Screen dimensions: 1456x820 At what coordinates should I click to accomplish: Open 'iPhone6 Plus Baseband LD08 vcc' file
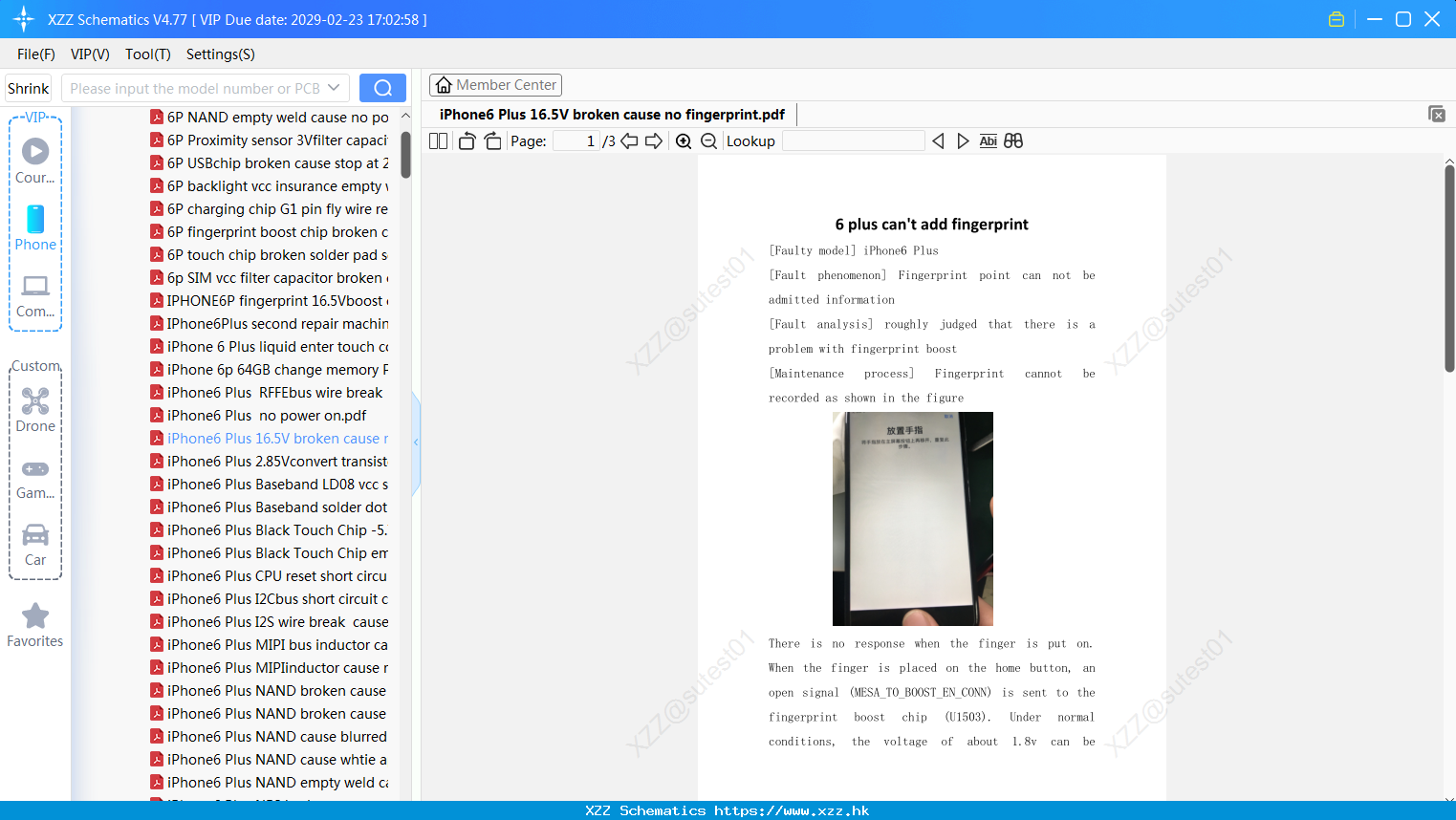point(270,485)
